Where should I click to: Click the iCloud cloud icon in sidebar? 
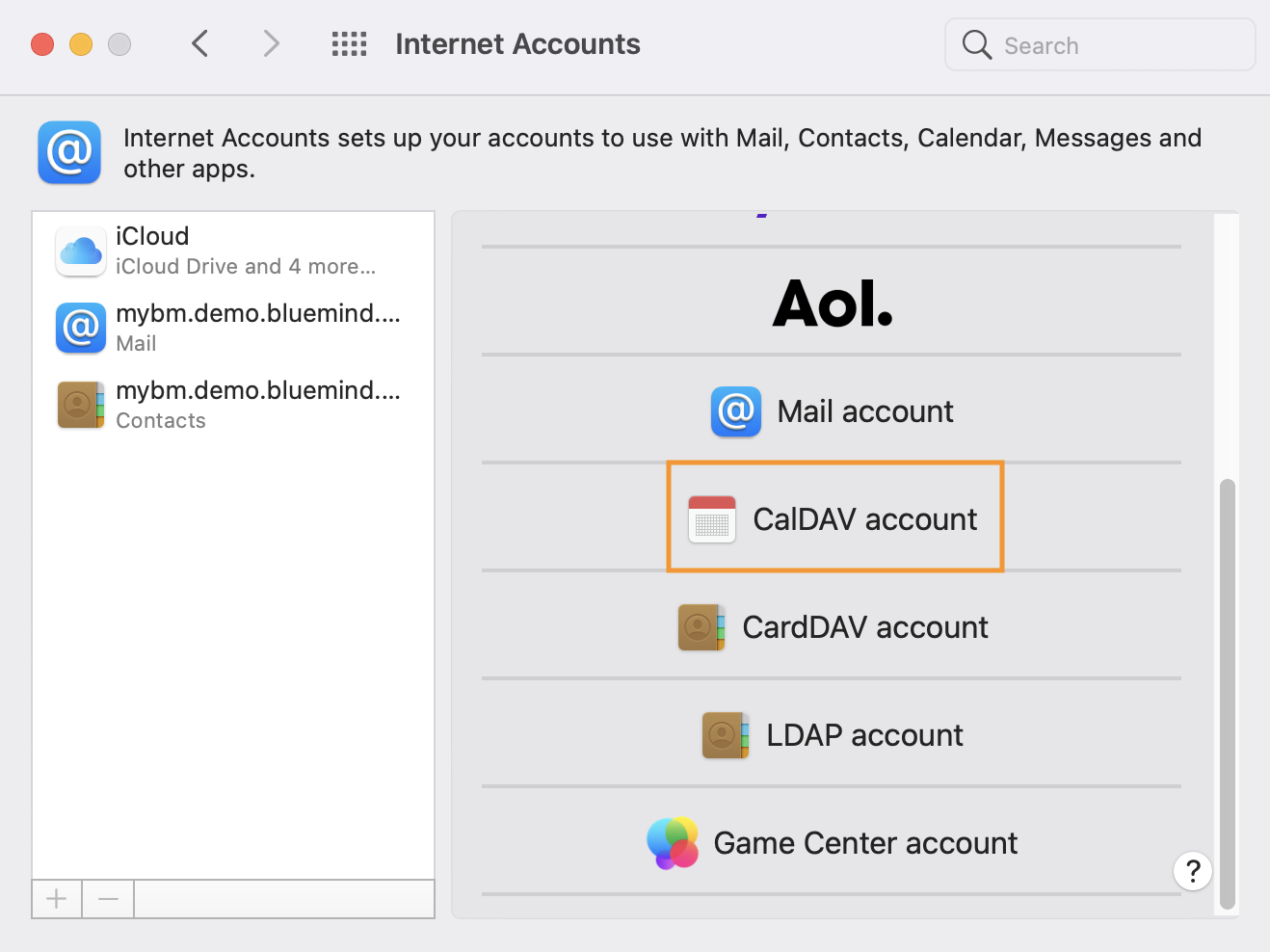pos(81,251)
